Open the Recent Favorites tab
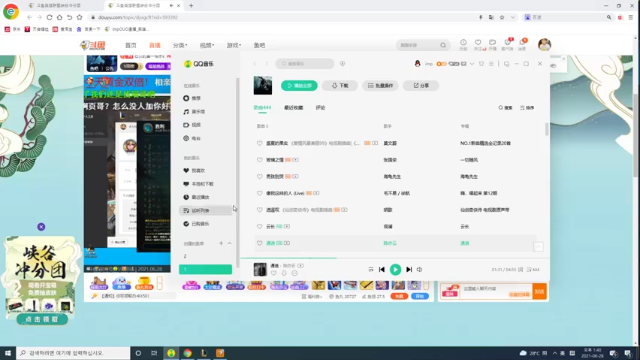Screen dimensions: 640x360 [x=293, y=108]
